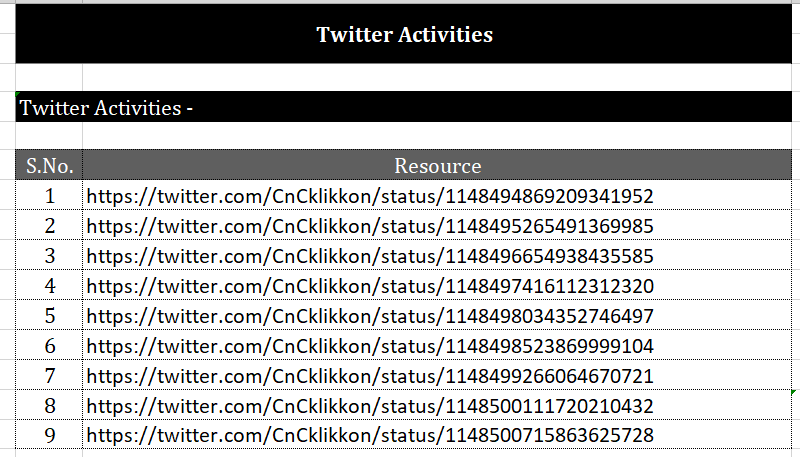Open the link ending in 416112312320
This screenshot has height=457, width=800.
[x=370, y=286]
